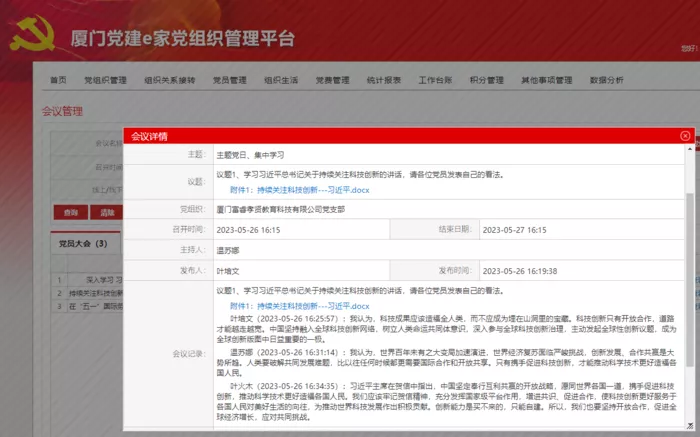Select table row 1 深入学习
Image resolution: width=700 pixels, height=437 pixels.
coord(87,280)
